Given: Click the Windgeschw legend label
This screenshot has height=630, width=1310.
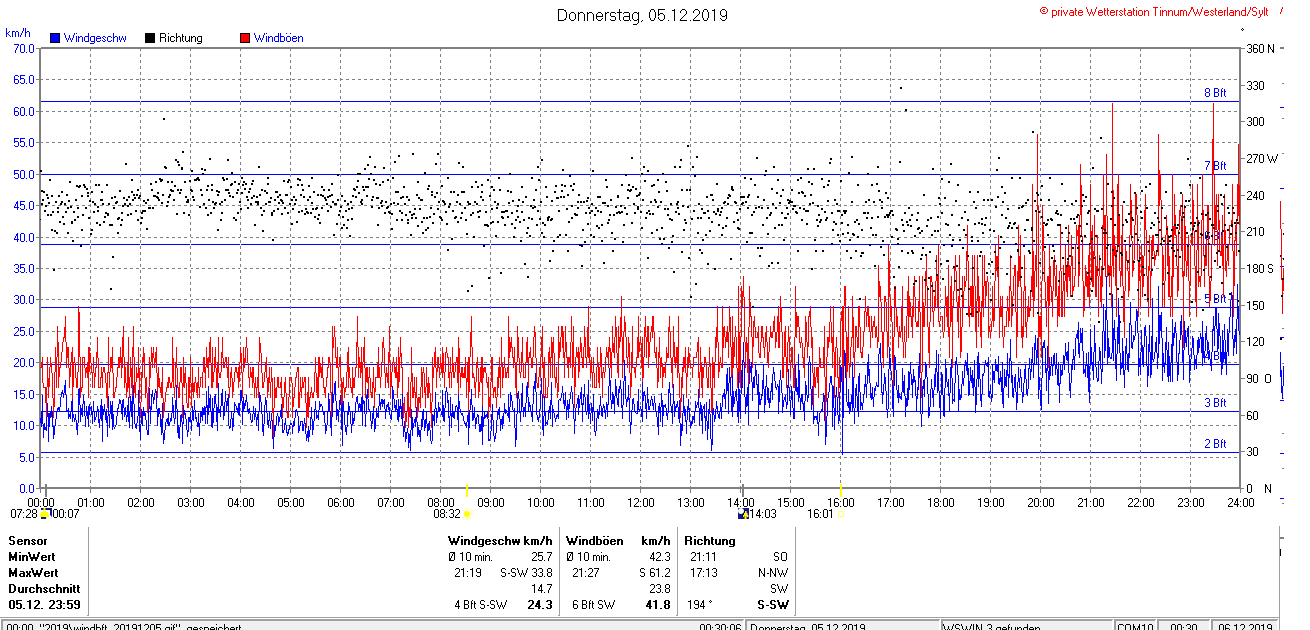Looking at the screenshot, I should [95, 38].
